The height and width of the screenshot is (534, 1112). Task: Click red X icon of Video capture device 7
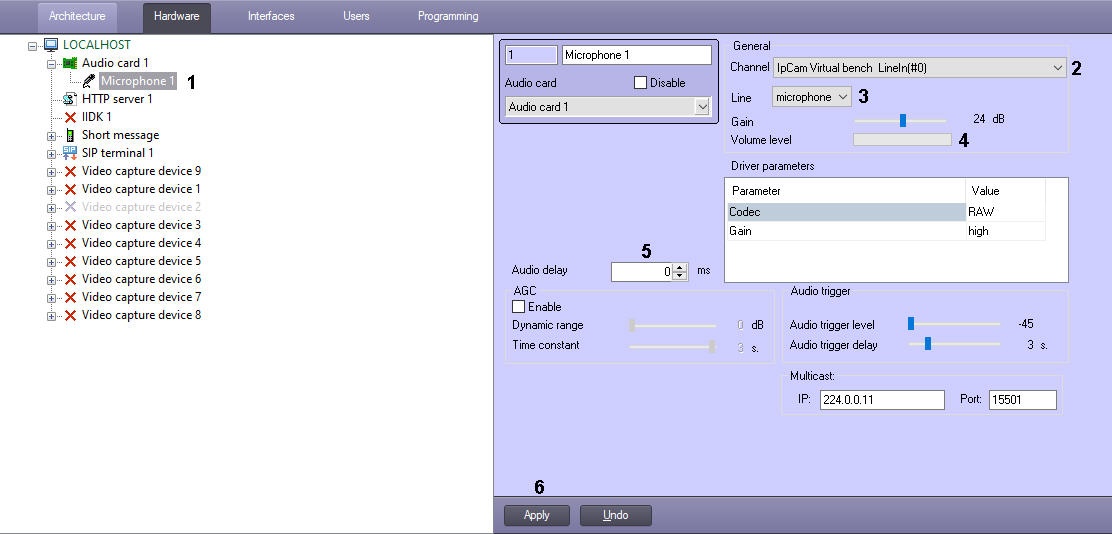coord(70,297)
